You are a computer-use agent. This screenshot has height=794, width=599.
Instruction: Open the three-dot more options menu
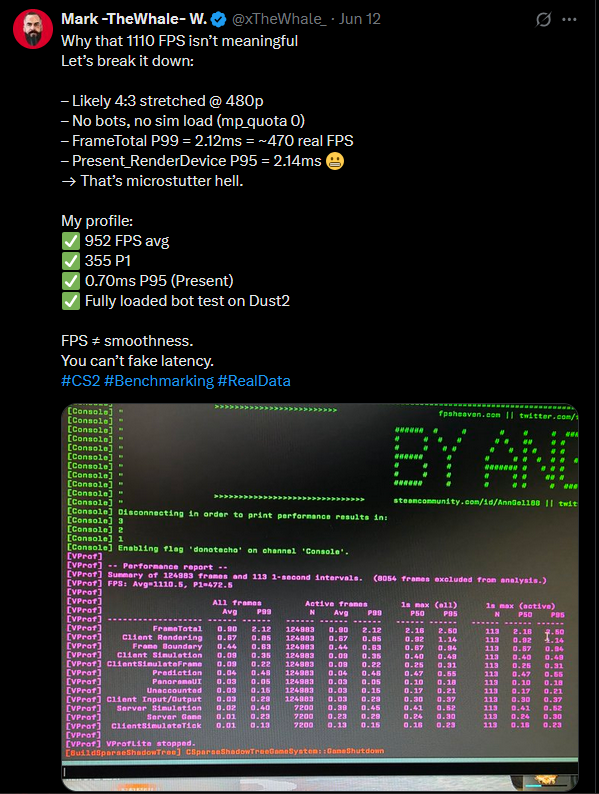570,20
